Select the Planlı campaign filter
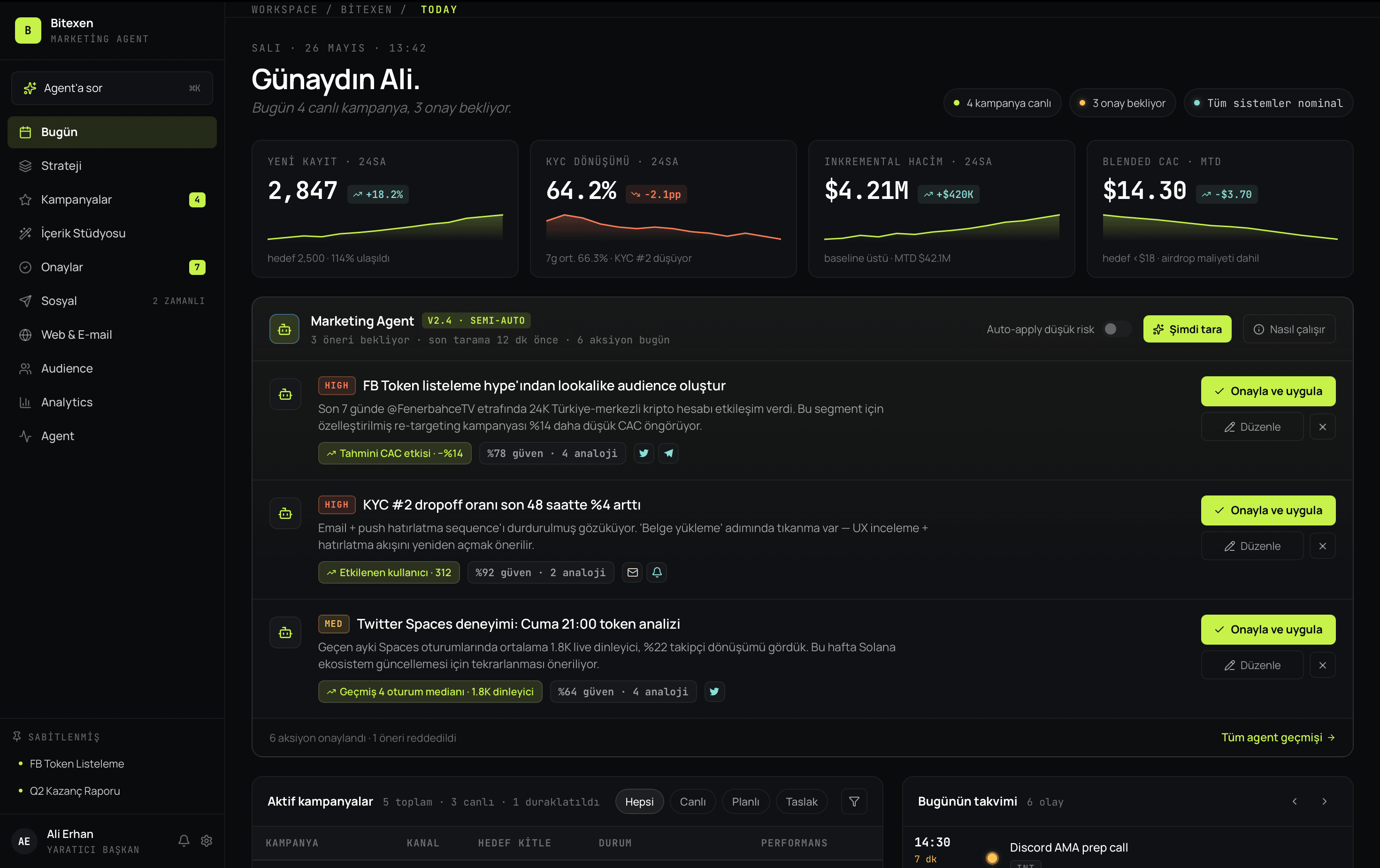1380x868 pixels. click(x=745, y=801)
